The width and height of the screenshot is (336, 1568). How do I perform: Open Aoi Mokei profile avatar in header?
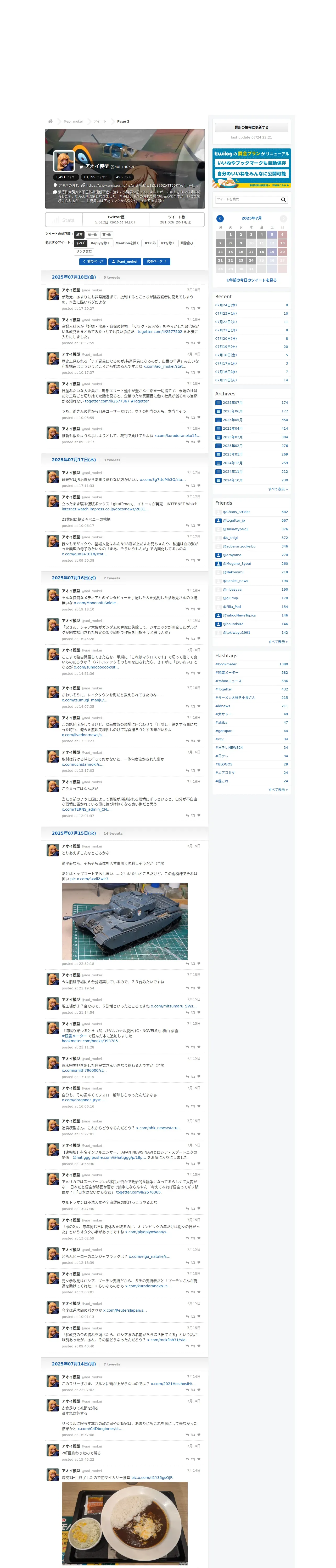tap(64, 161)
